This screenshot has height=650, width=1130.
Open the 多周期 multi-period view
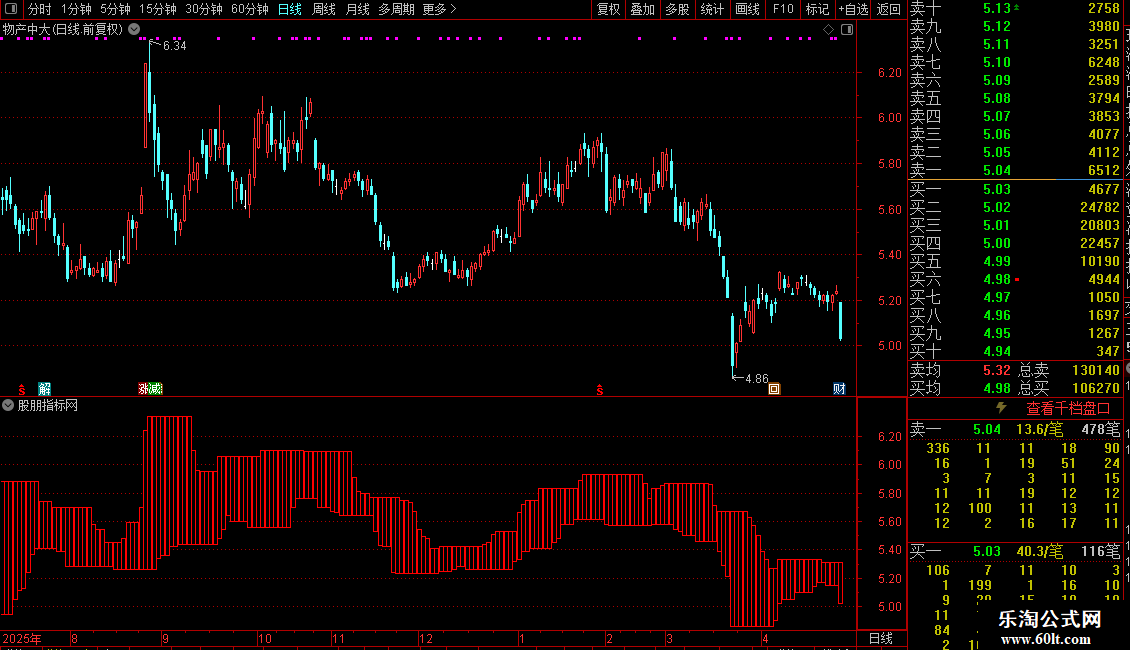click(396, 9)
